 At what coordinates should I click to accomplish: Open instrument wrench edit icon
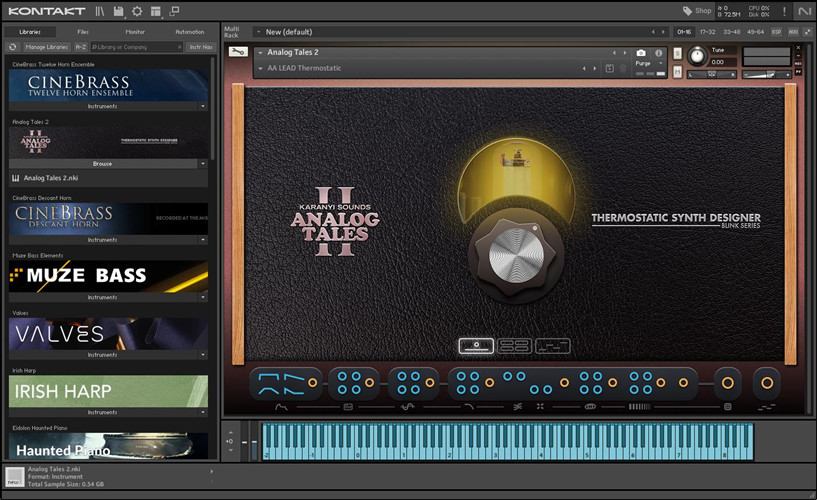(x=238, y=52)
